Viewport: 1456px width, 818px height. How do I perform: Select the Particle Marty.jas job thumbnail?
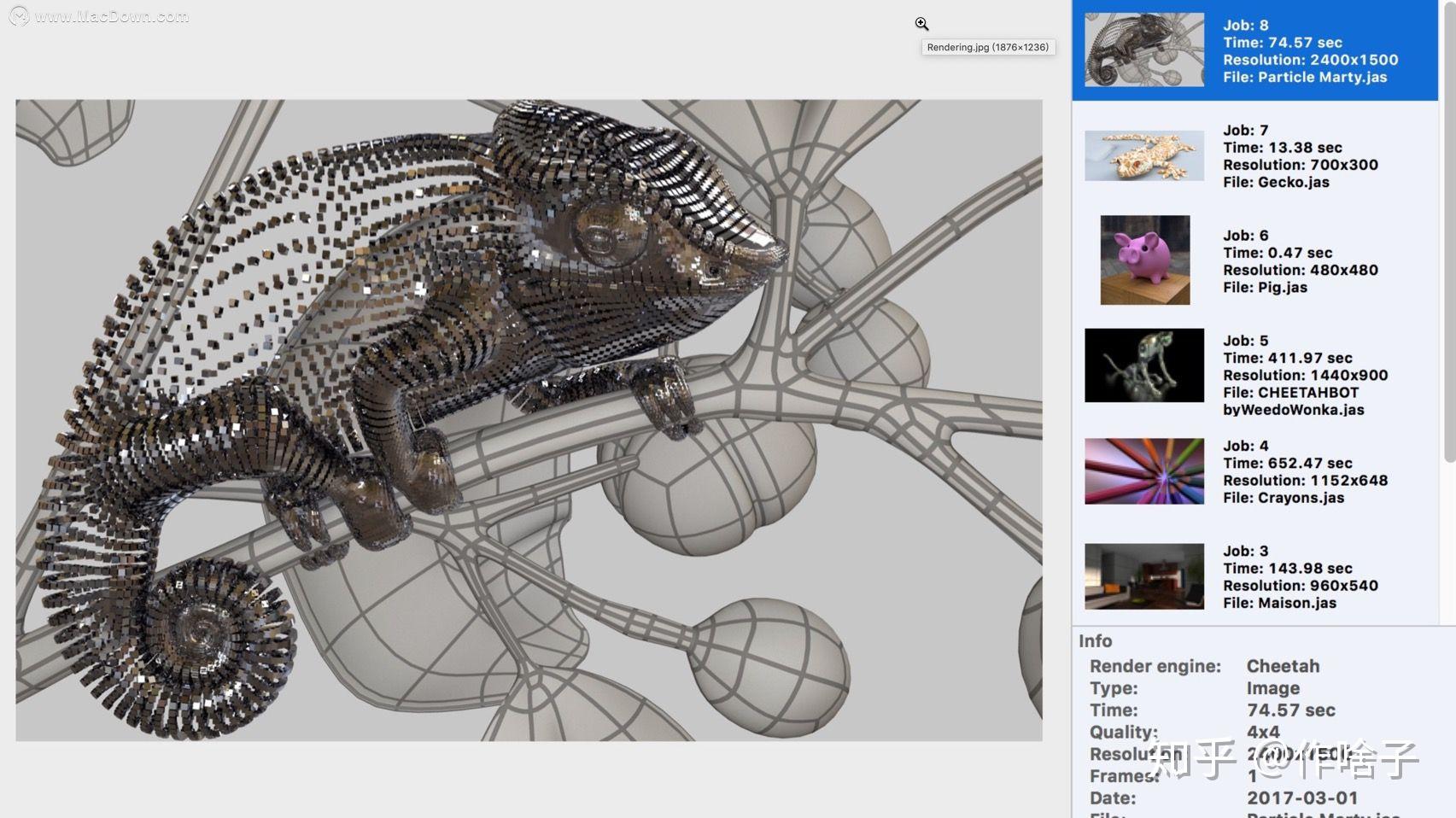click(x=1143, y=49)
